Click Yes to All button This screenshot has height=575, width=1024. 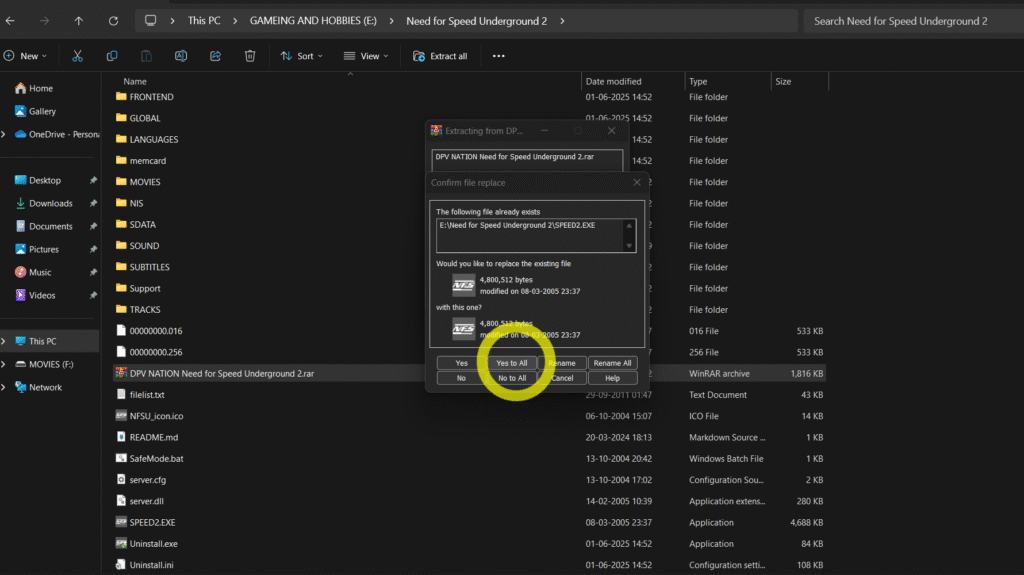click(x=511, y=363)
